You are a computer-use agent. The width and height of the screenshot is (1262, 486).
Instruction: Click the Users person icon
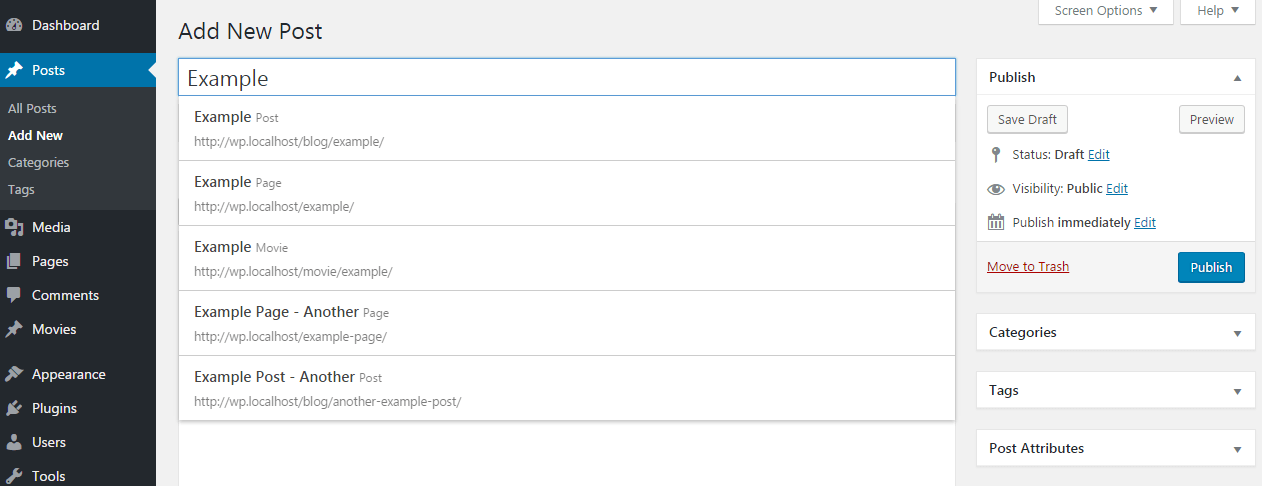pyautogui.click(x=15, y=442)
